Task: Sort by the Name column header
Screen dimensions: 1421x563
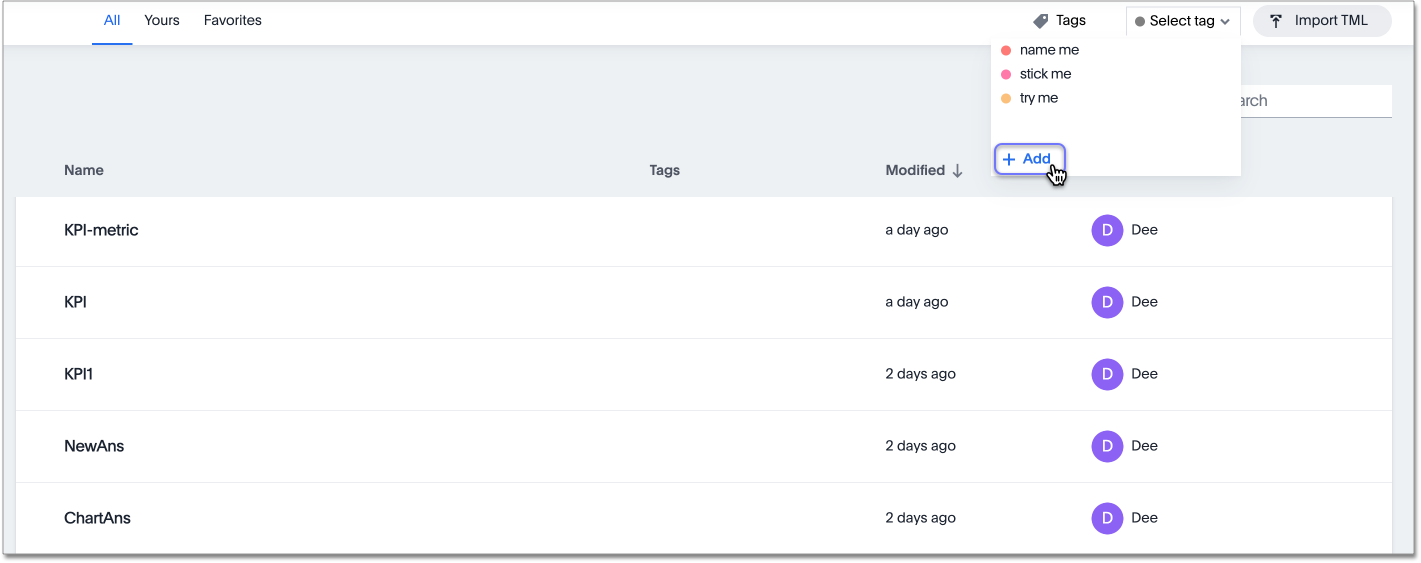Action: pos(84,170)
